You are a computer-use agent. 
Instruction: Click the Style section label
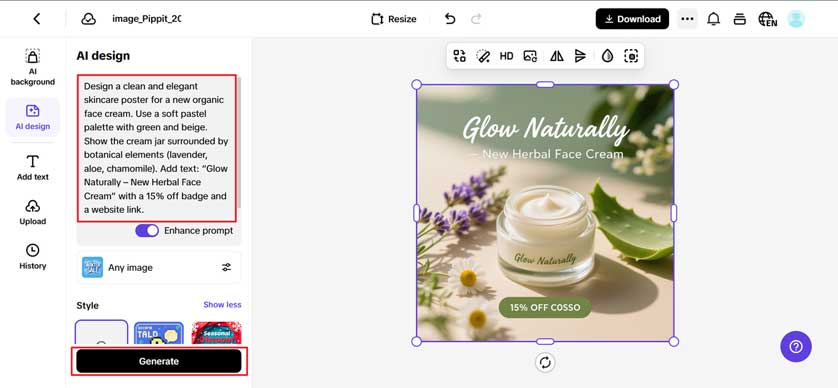(88, 305)
